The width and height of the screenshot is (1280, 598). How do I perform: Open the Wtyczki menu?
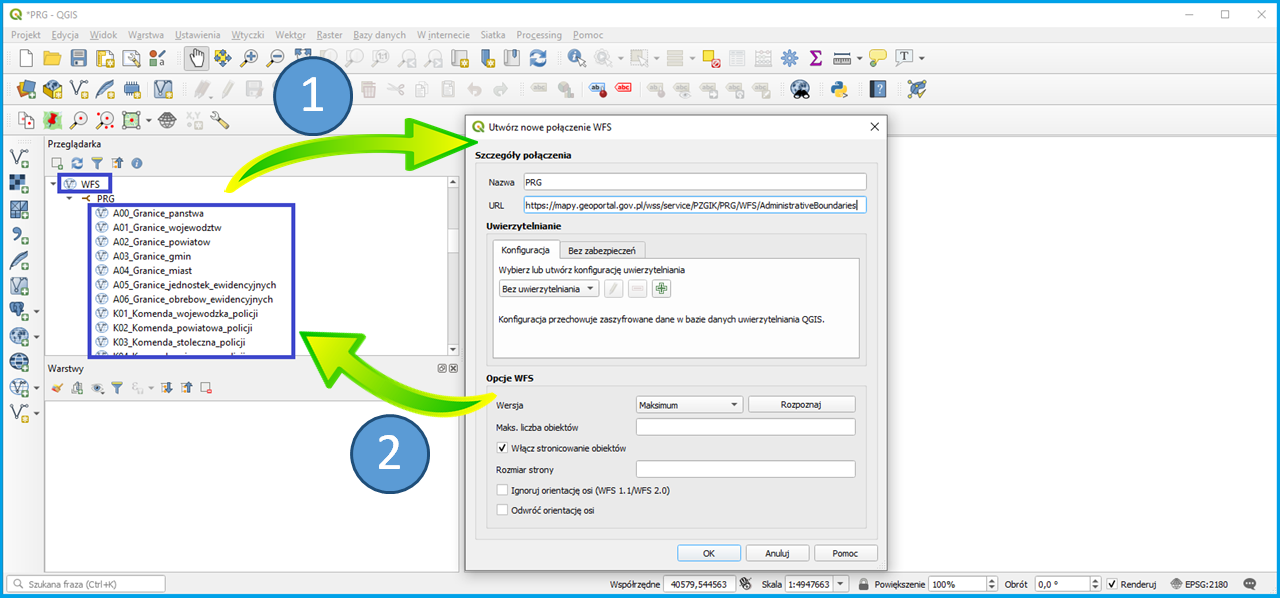[248, 35]
